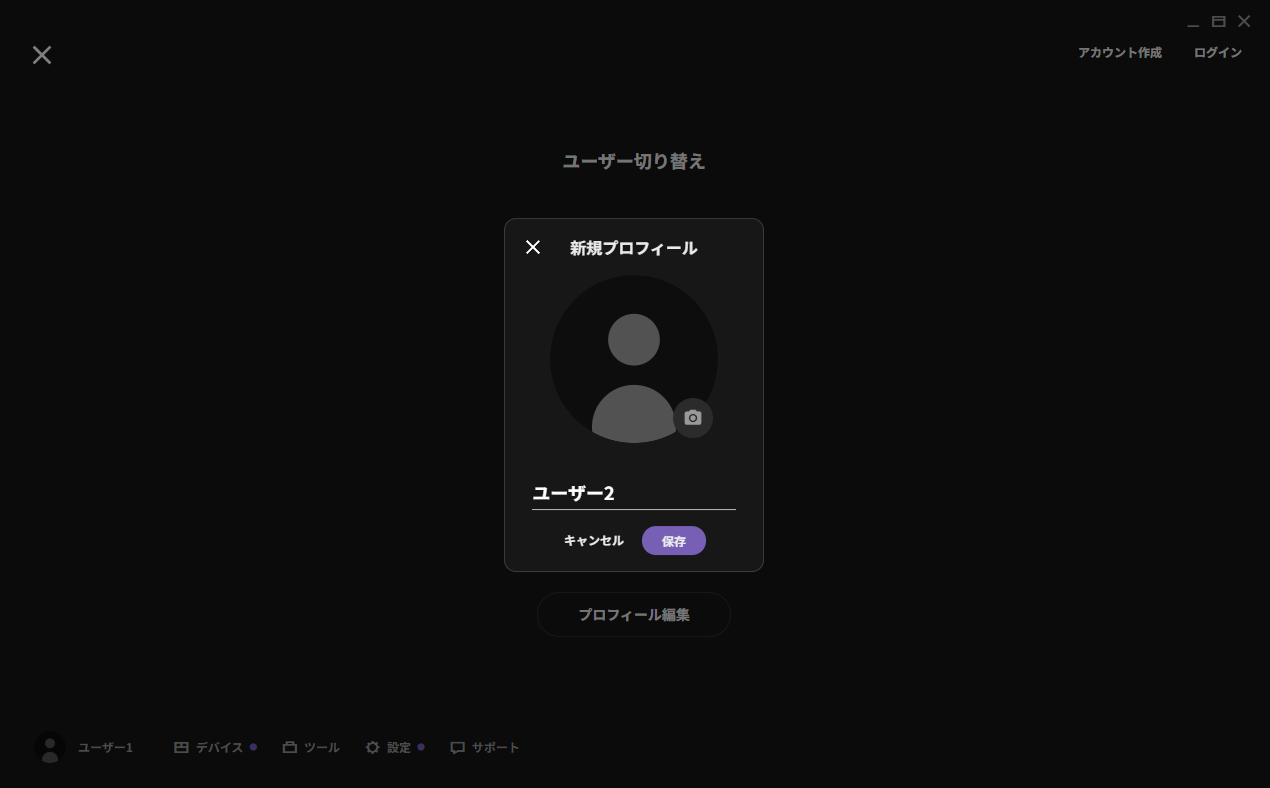Click the camera icon on the avatar
The image size is (1270, 788).
click(x=693, y=418)
